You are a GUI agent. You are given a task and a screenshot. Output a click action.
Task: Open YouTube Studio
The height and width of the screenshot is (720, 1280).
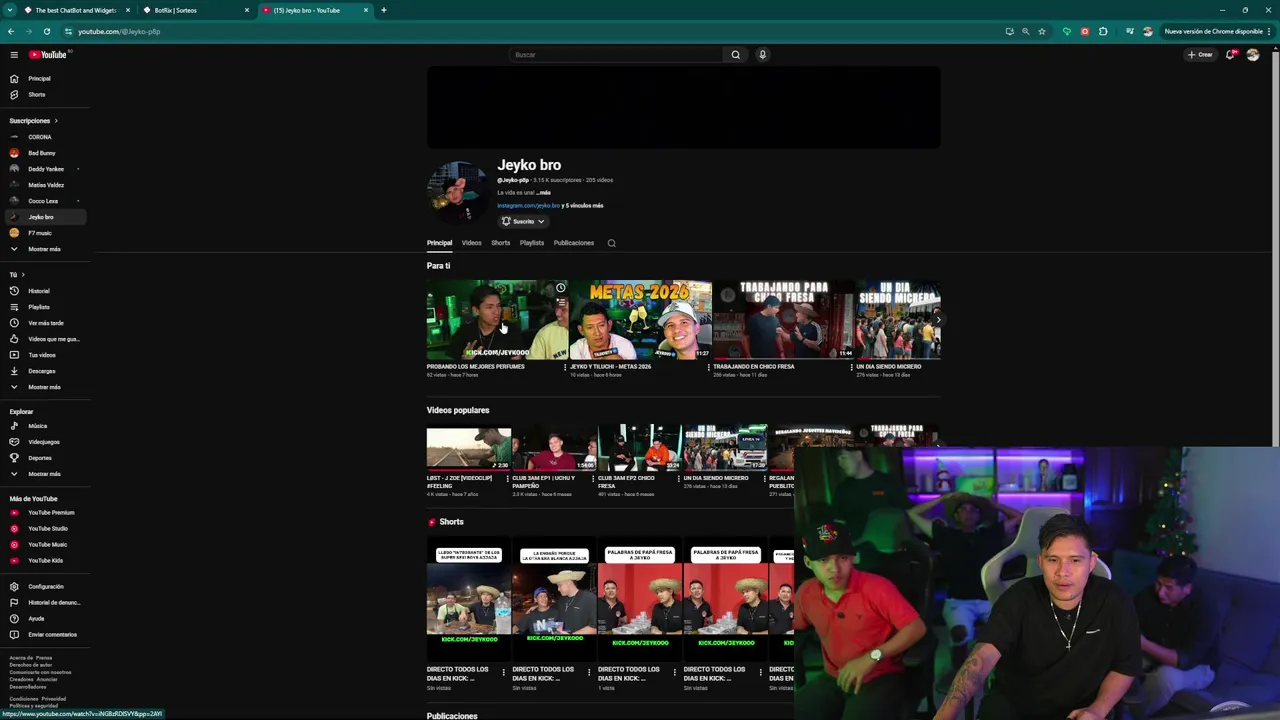[45, 528]
